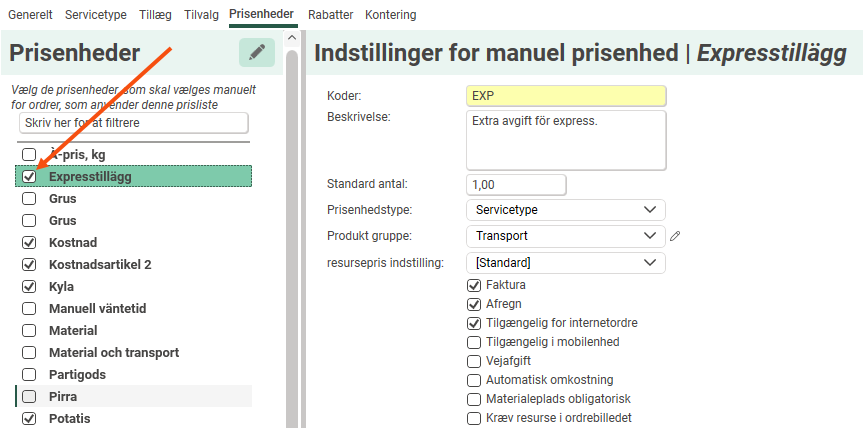Viewport: 863px width, 428px height.
Task: Check the Vejafgift checkbox
Action: [x=474, y=361]
